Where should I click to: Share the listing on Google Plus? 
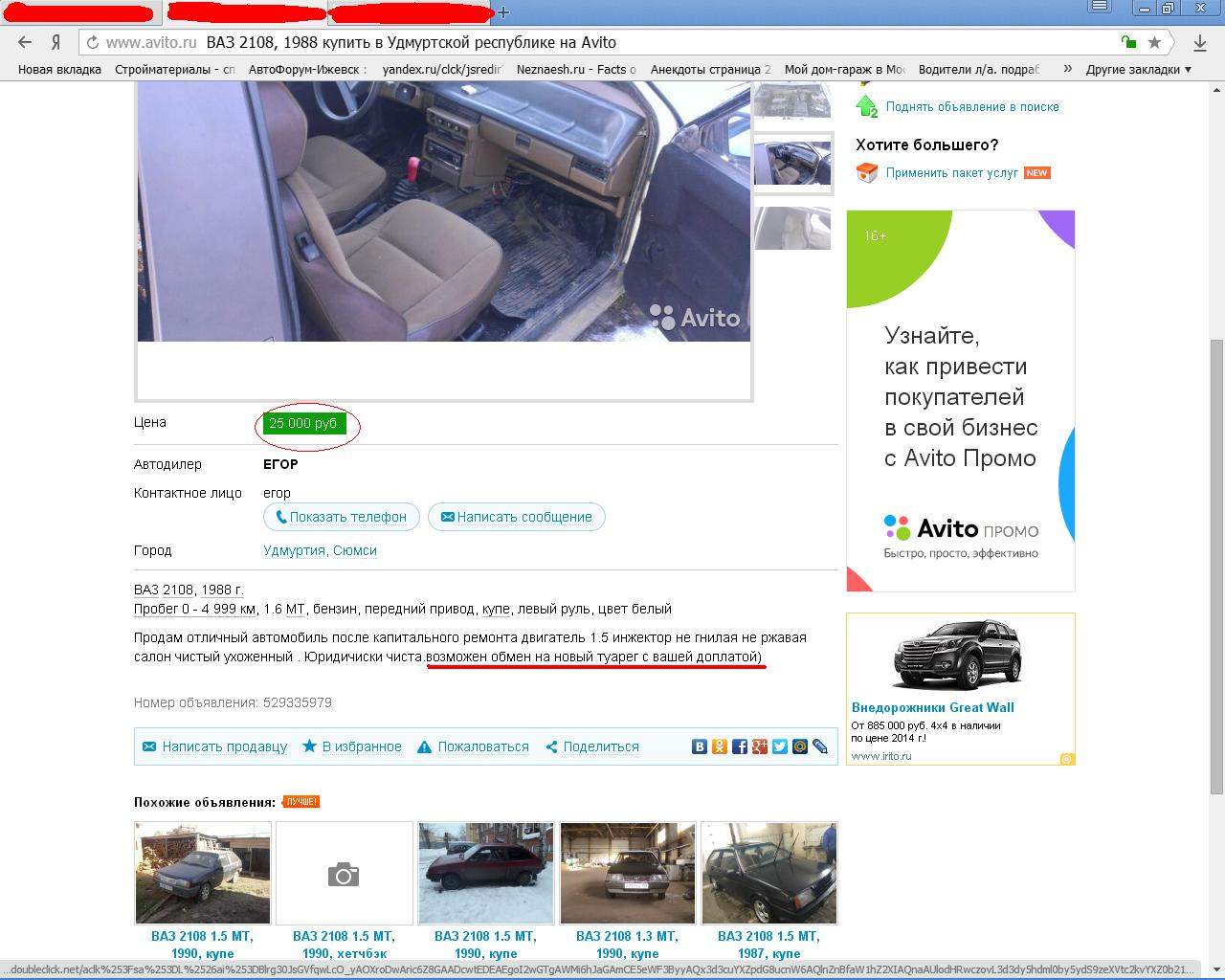click(x=760, y=746)
